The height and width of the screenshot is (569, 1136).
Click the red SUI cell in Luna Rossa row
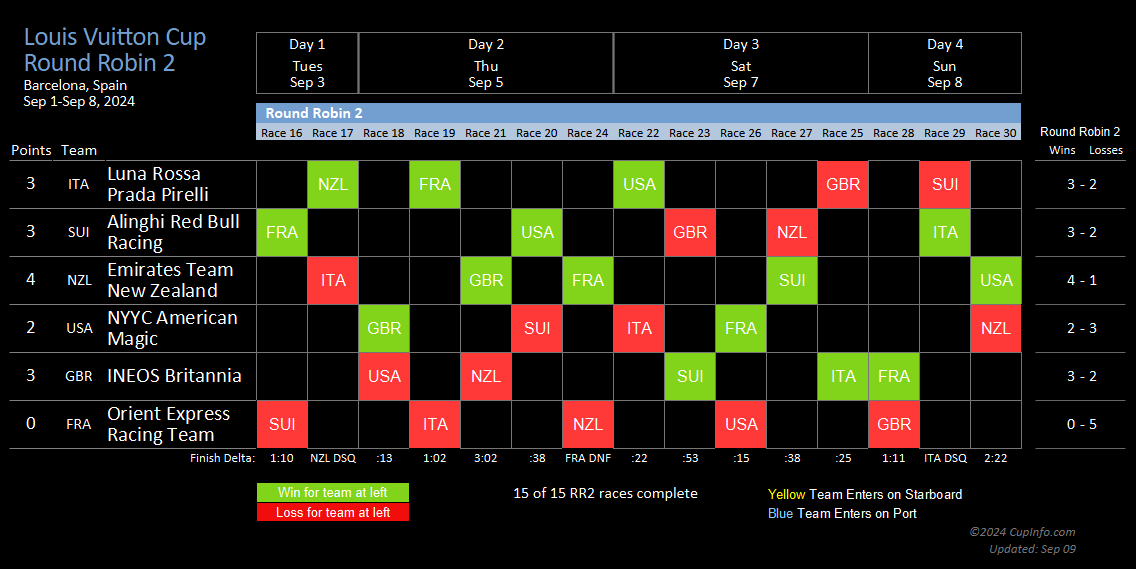tap(945, 184)
